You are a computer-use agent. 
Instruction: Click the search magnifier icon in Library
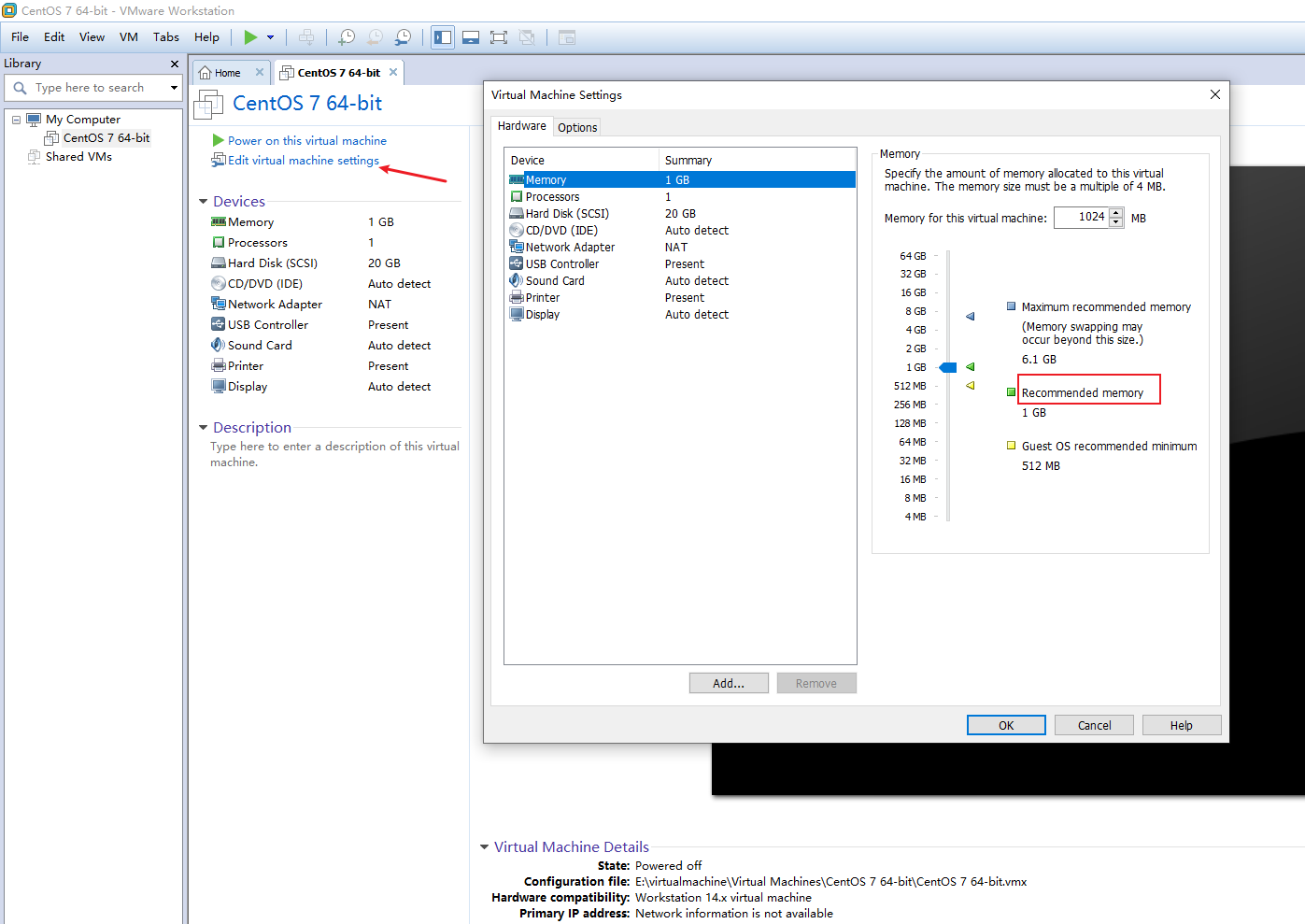20,88
